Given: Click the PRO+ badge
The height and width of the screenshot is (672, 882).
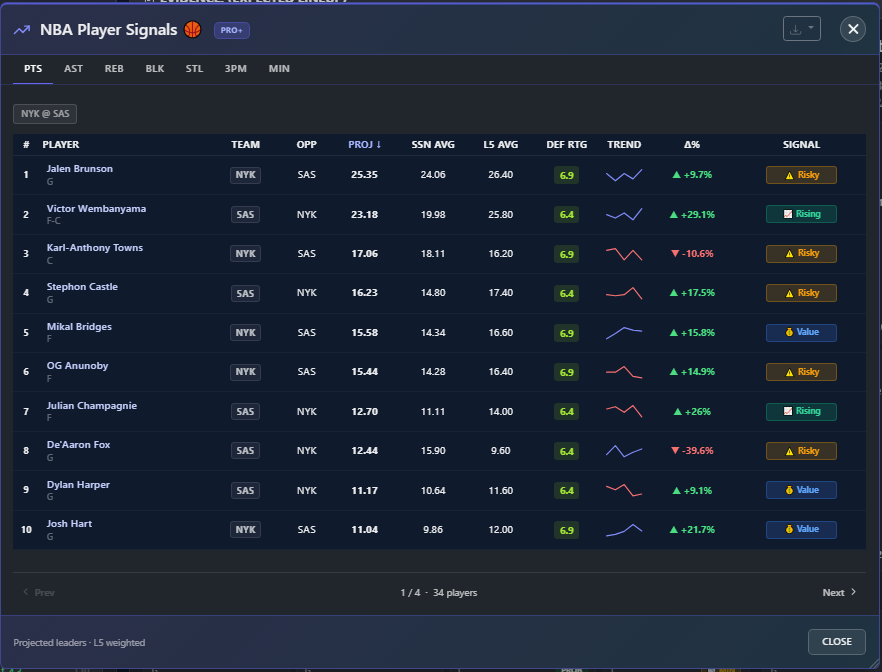Looking at the screenshot, I should (232, 30).
